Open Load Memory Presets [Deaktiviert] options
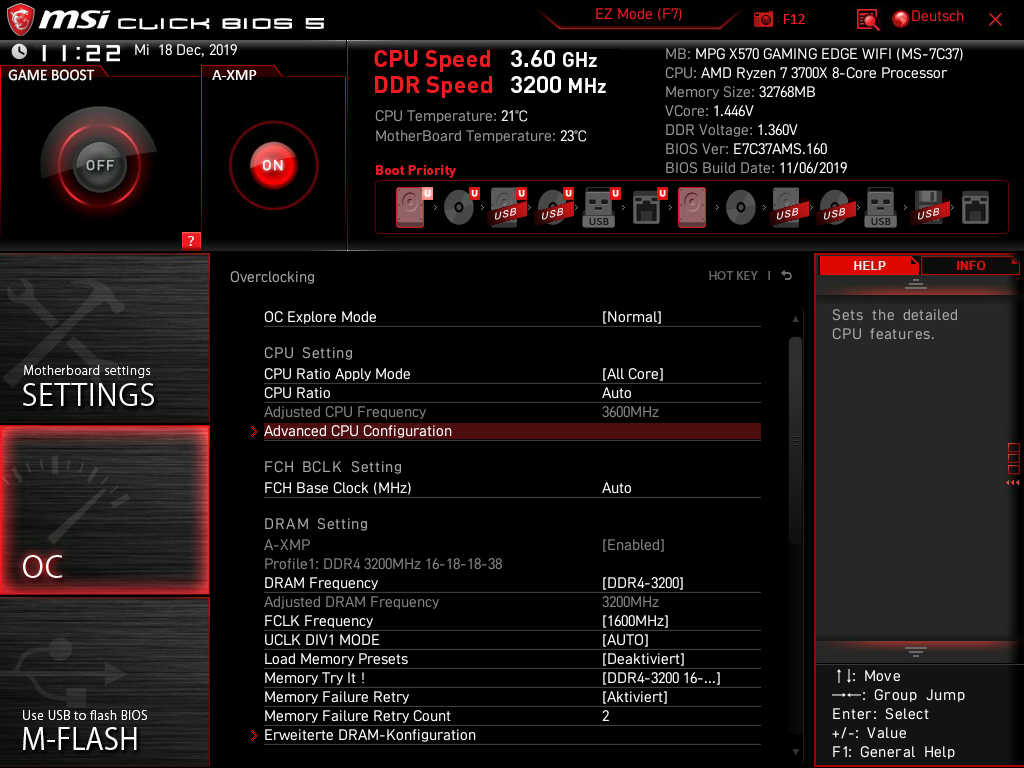 pos(643,658)
